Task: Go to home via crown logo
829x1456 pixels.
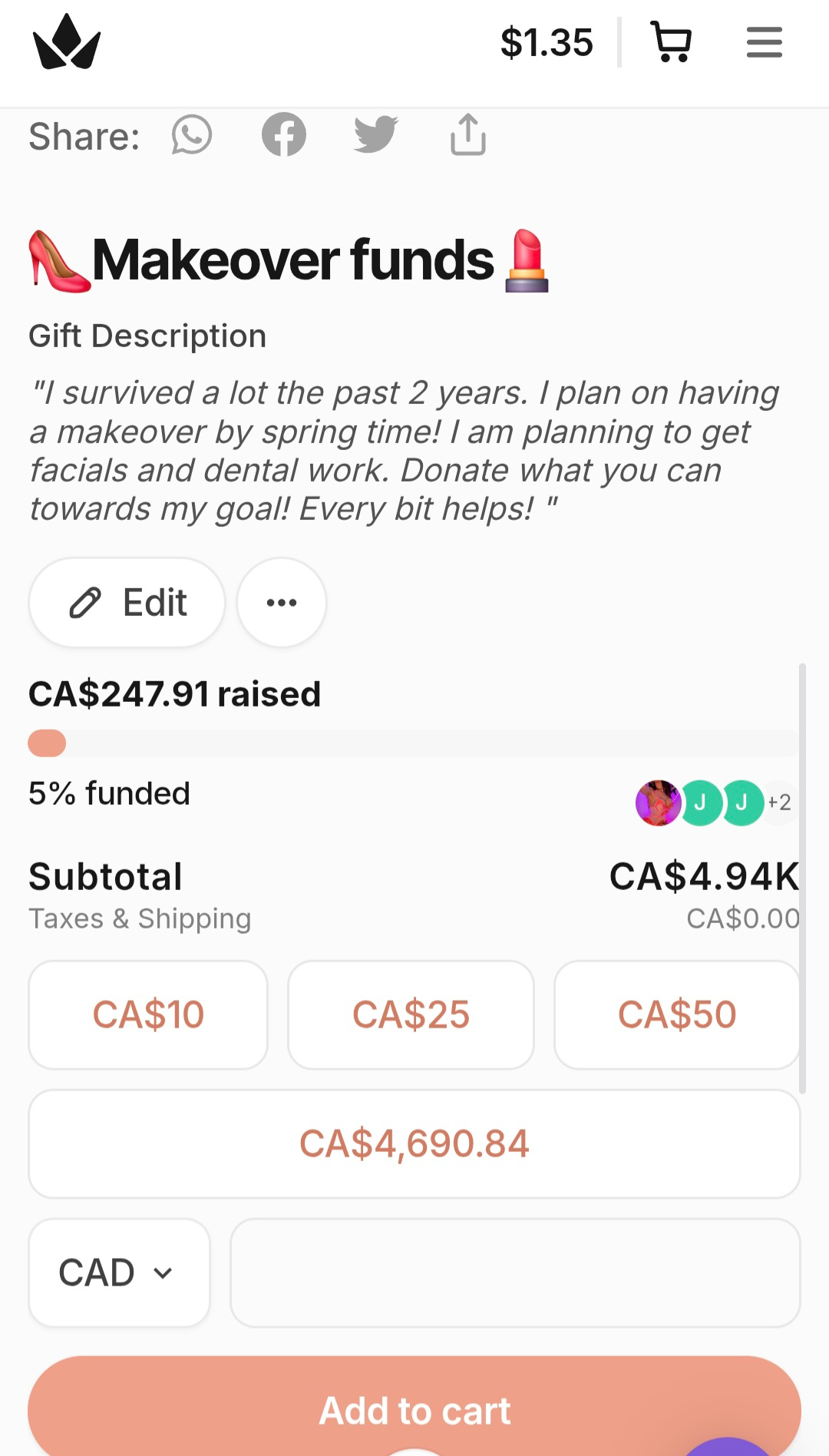Action: (x=67, y=42)
